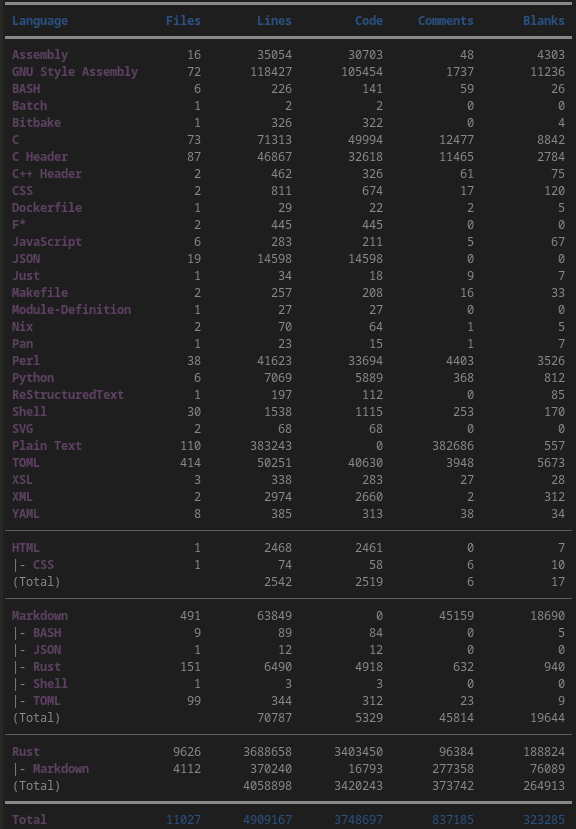Click the ReStructuredText language name
This screenshot has width=576, height=829.
coord(68,394)
